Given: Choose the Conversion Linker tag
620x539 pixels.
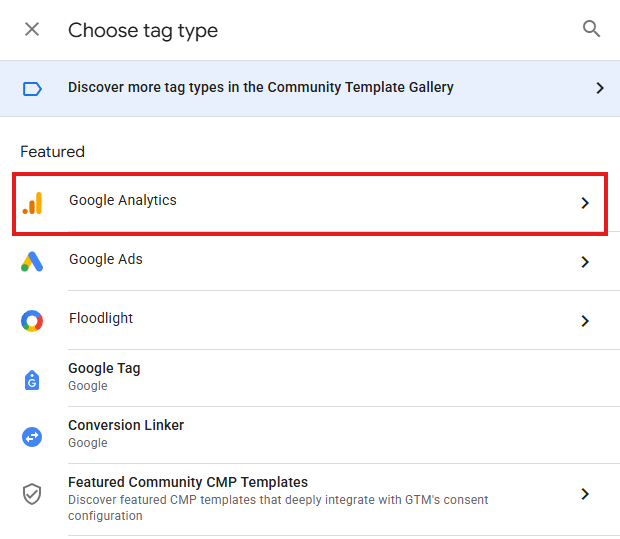Looking at the screenshot, I should [x=126, y=425].
